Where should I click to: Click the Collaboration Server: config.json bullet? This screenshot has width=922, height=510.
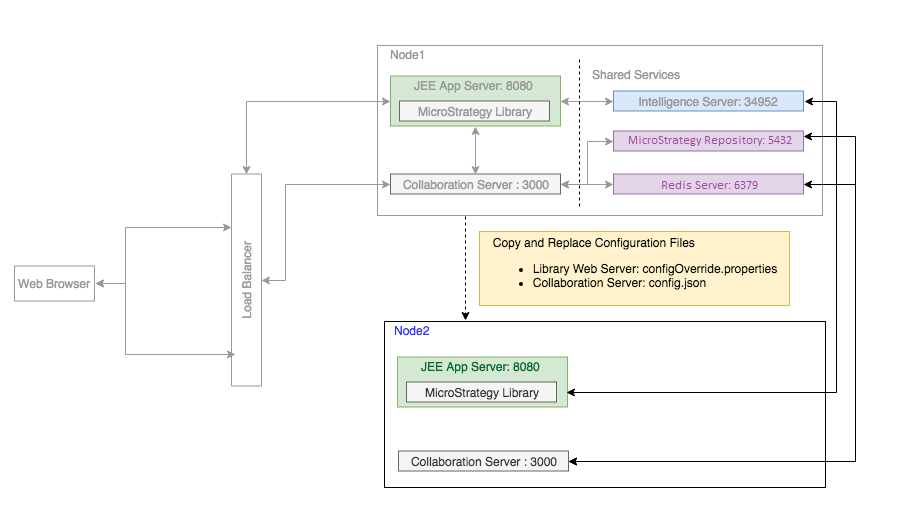618,283
